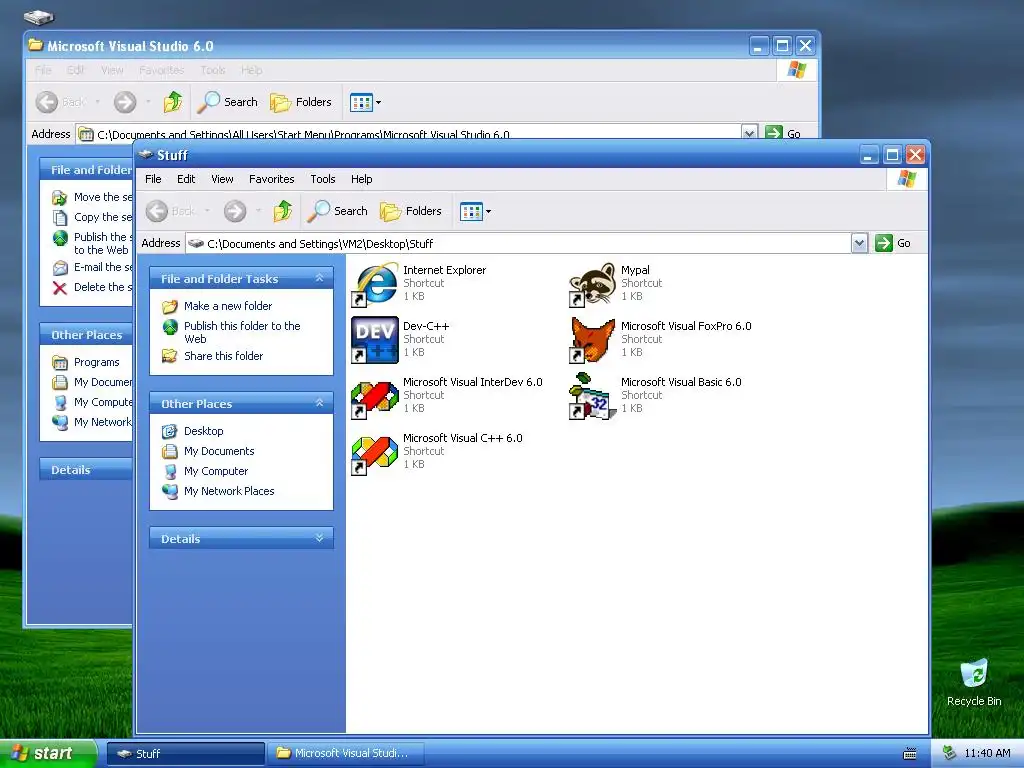
Task: Collapse File and Folder Tasks panel in Stuff
Action: [x=319, y=278]
